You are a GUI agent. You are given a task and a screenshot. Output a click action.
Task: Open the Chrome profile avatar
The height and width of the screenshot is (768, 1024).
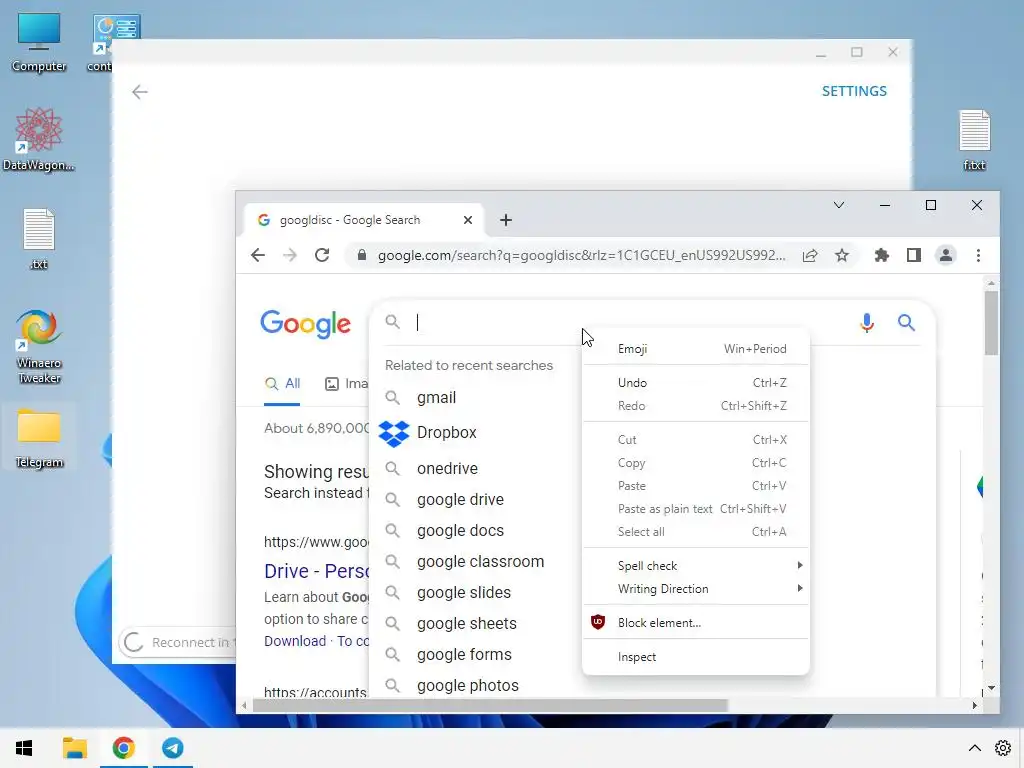point(946,255)
